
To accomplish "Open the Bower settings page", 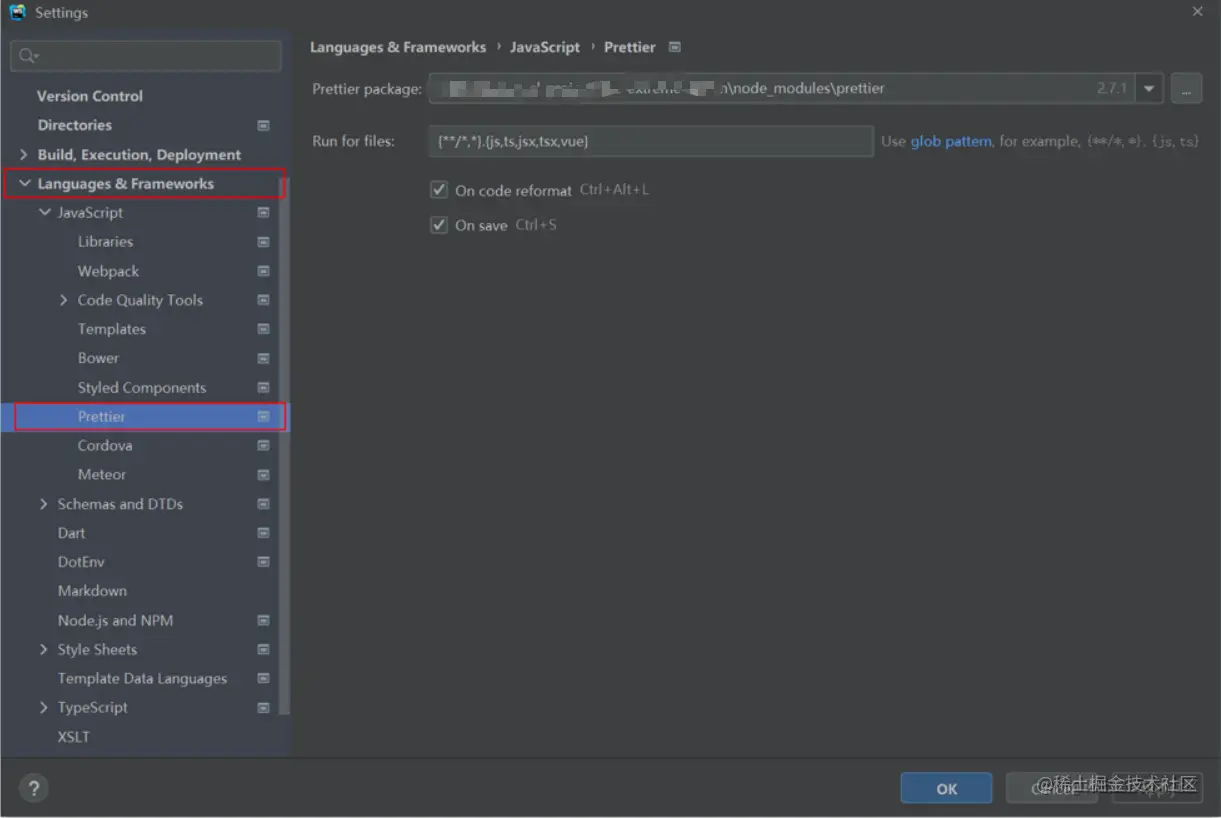I will tap(98, 358).
